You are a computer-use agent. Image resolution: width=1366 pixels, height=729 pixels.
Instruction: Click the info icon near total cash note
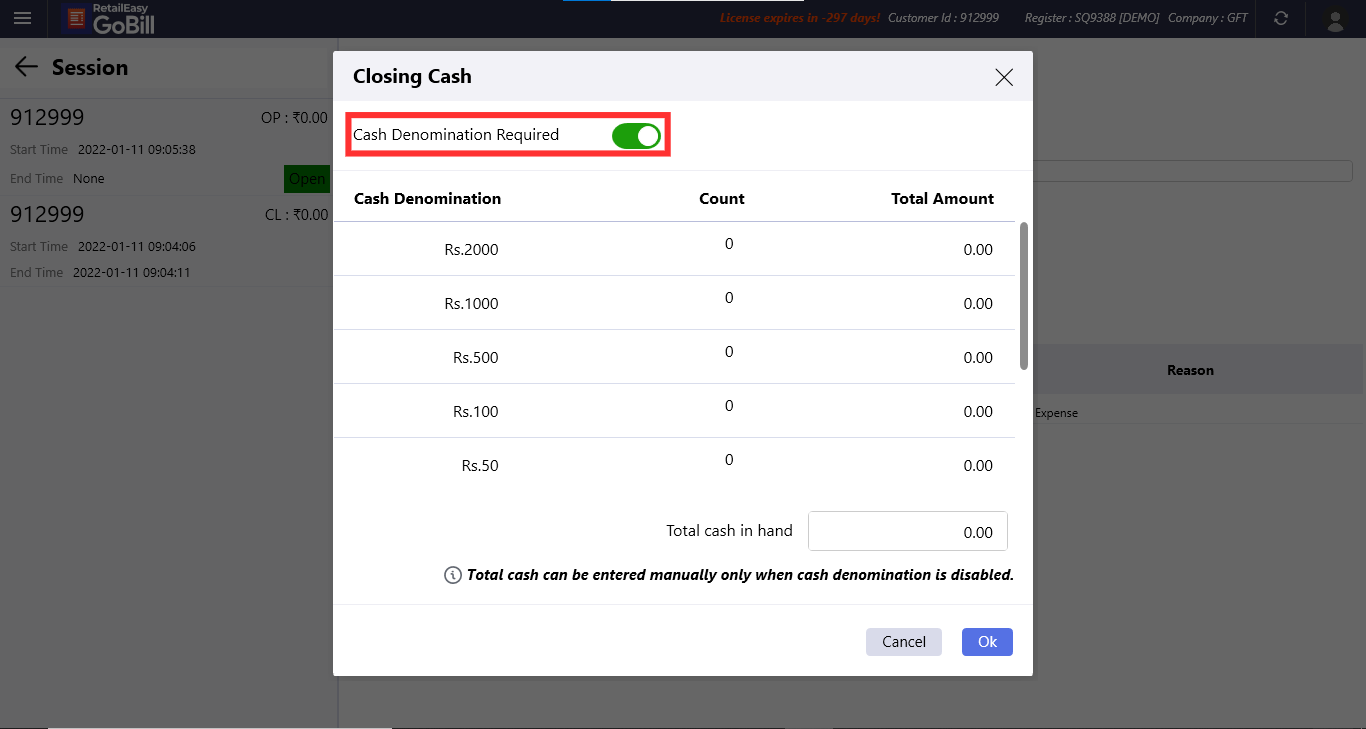pos(452,575)
